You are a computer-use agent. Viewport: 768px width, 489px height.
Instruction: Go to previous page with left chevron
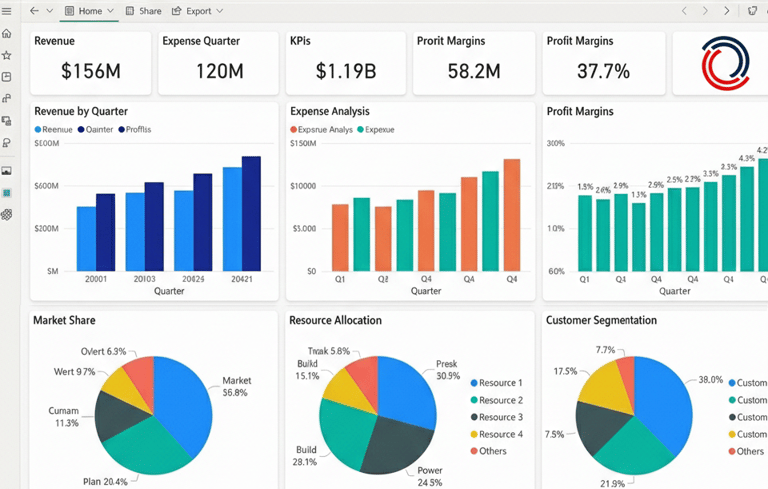point(684,11)
